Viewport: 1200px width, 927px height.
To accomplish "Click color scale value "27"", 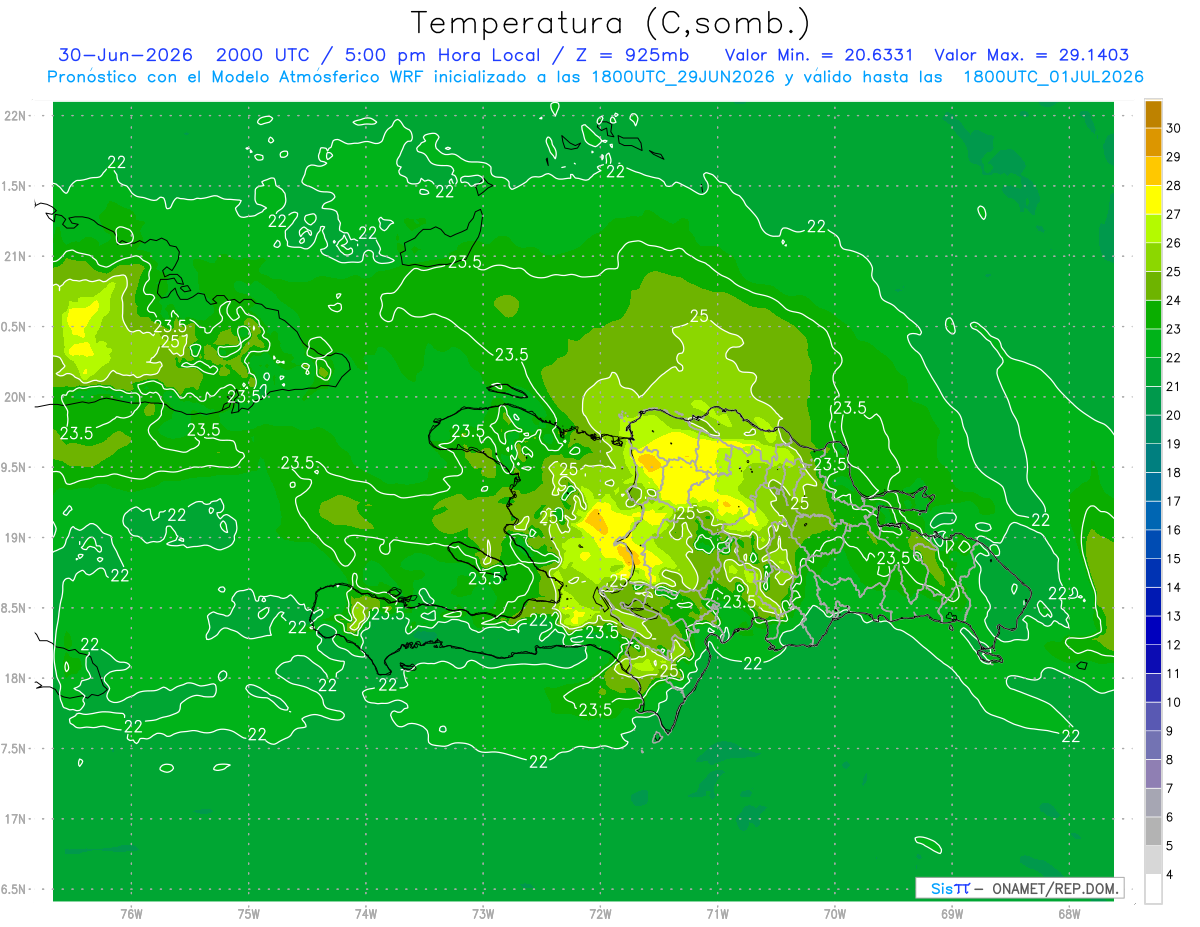I will coord(1173,214).
